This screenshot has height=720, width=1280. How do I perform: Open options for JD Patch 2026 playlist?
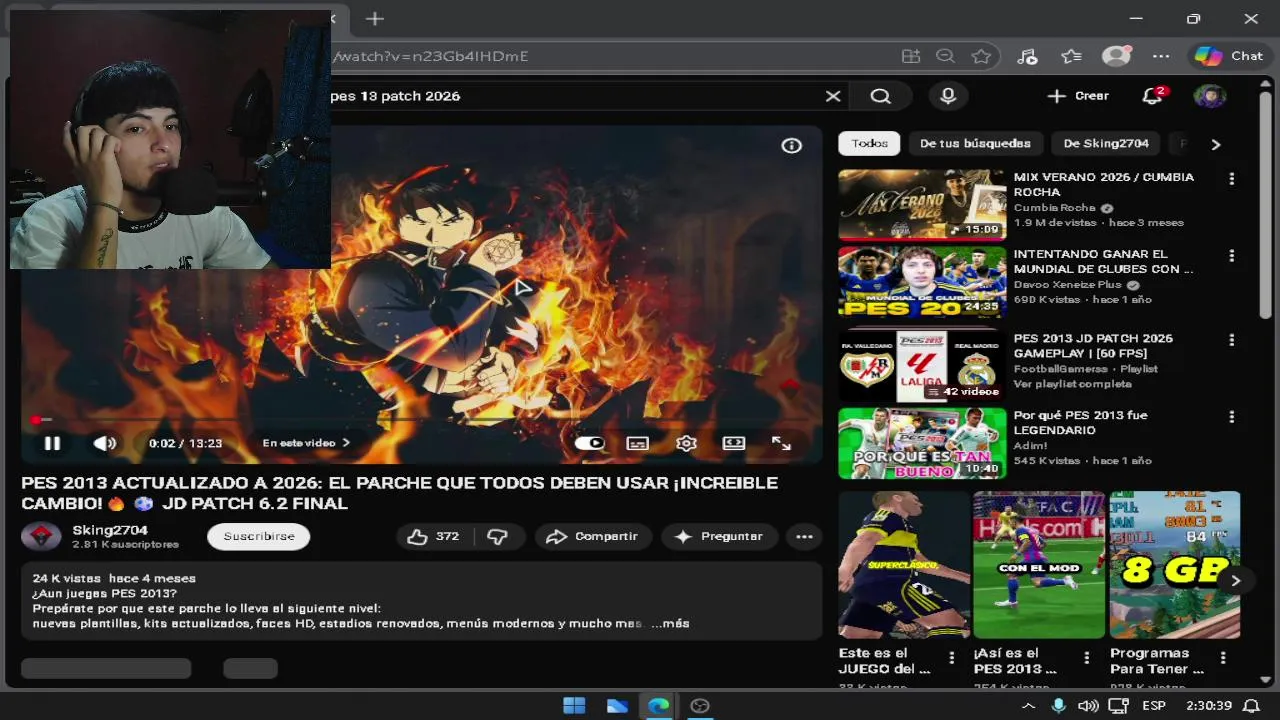(x=1231, y=340)
